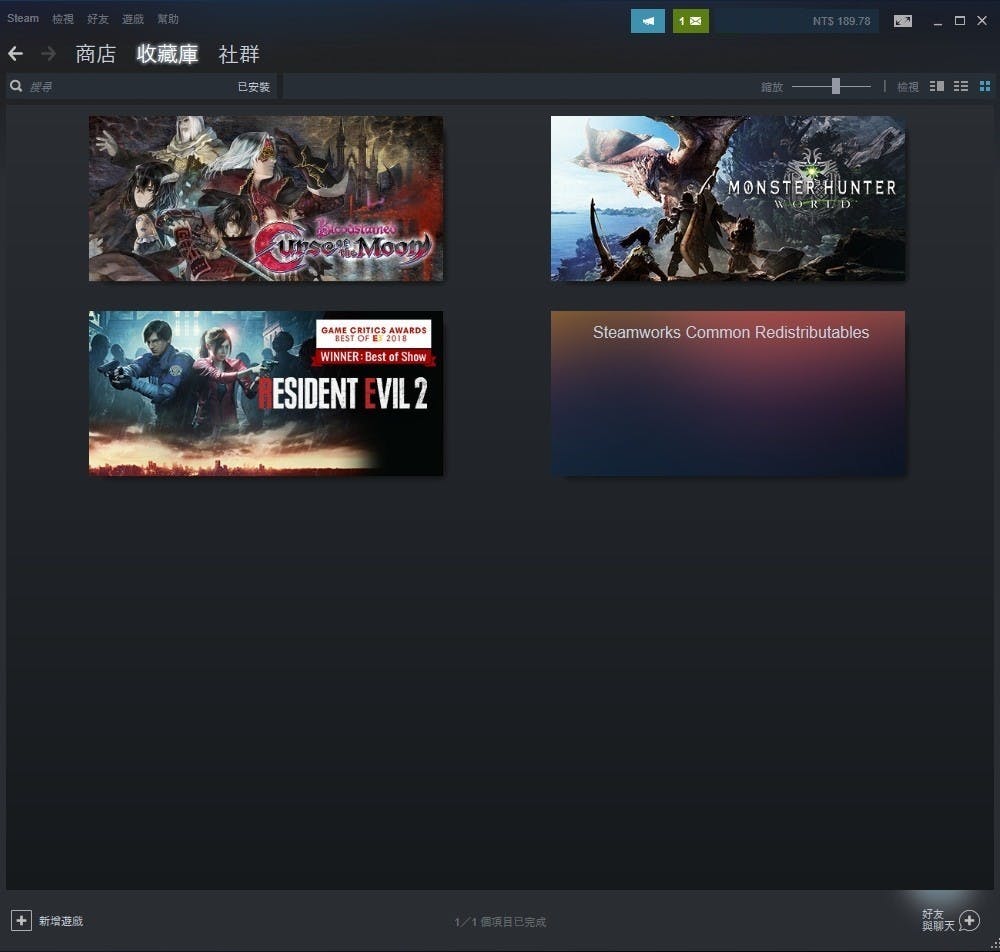Click the 縮放 zoom slider handle

[836, 87]
